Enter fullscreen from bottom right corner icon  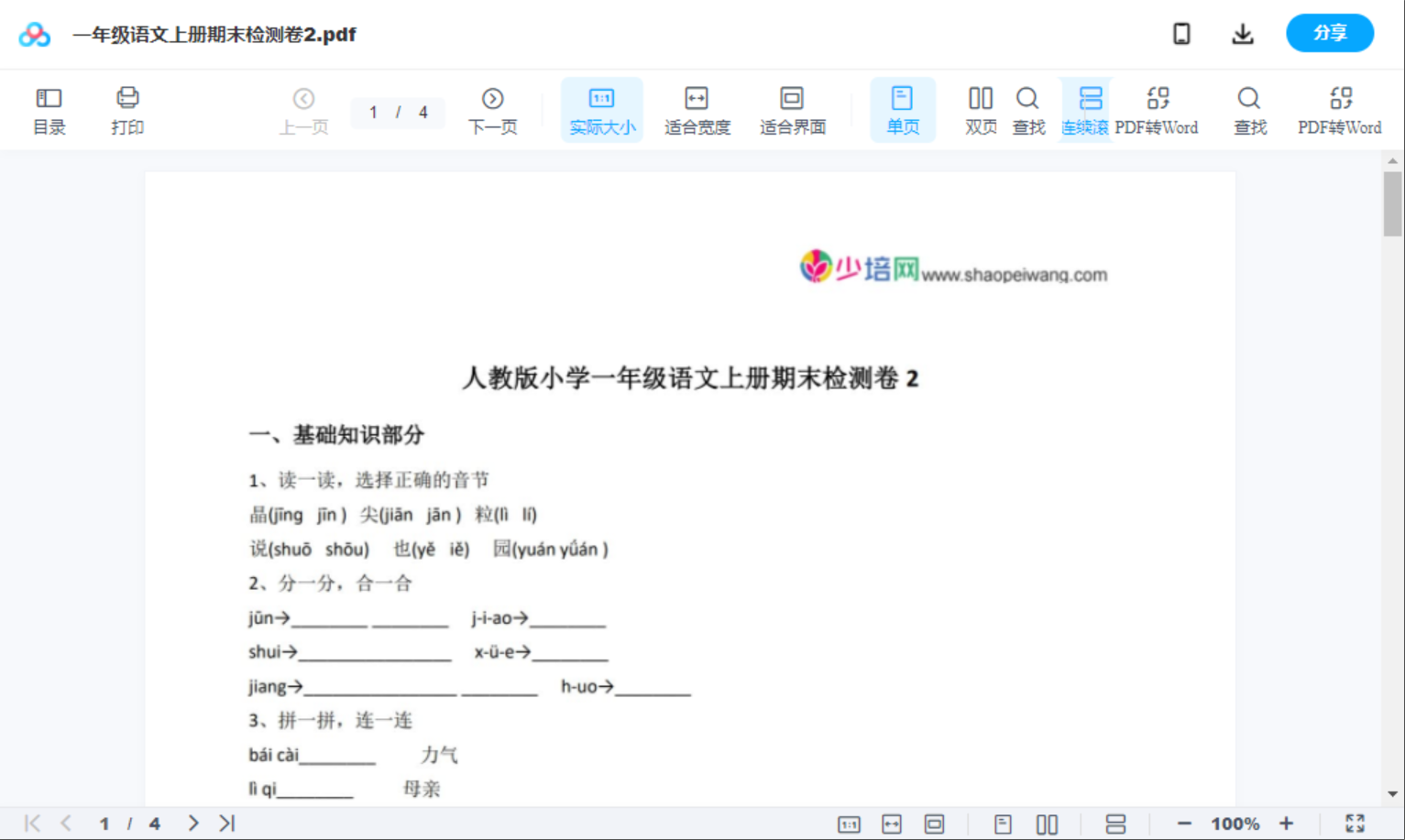tap(1356, 823)
